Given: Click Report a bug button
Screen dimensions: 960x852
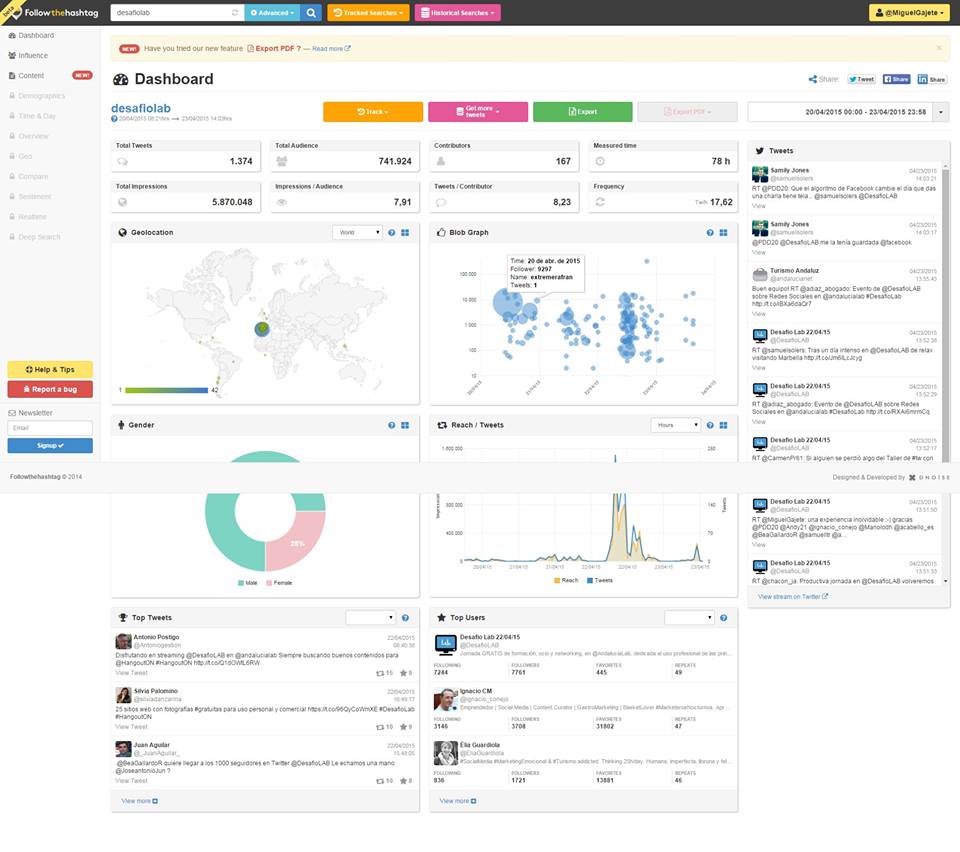Looking at the screenshot, I should coord(50,389).
